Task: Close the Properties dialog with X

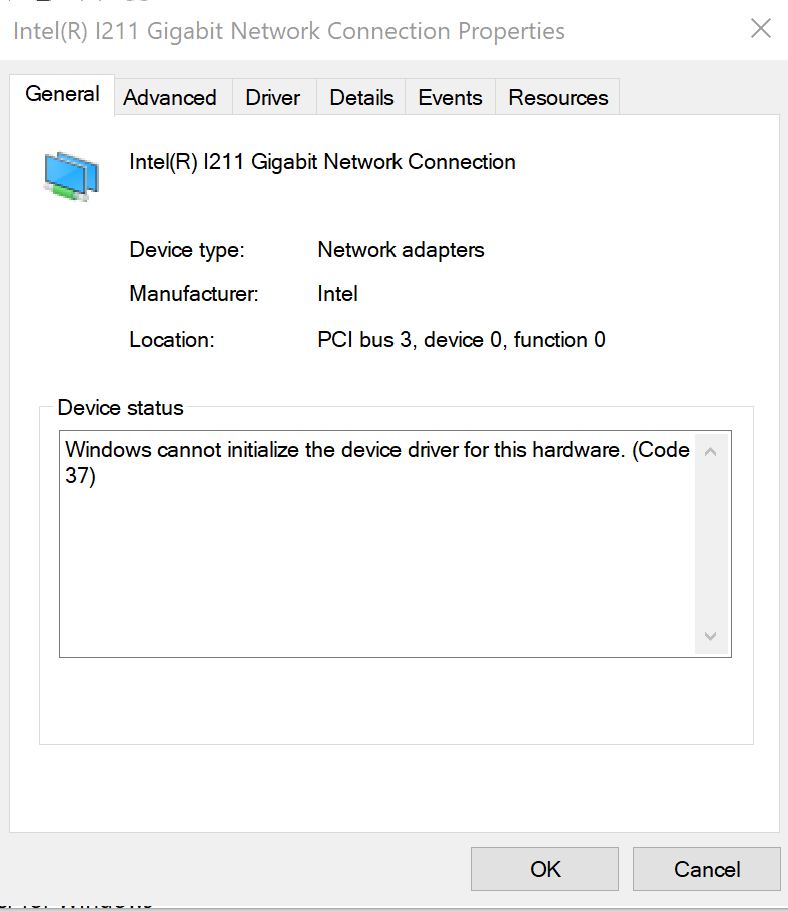Action: tap(761, 28)
